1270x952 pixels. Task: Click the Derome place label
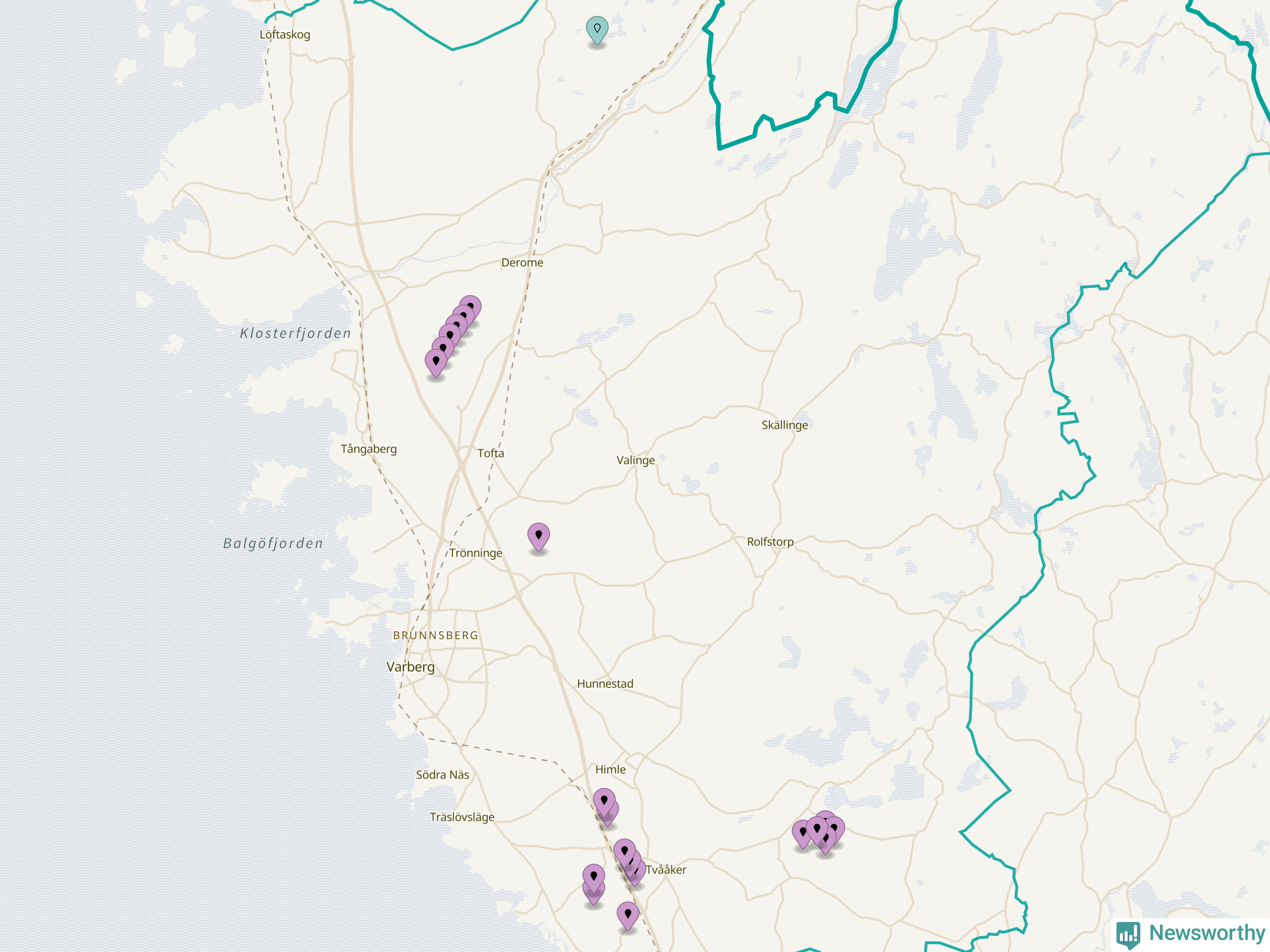click(x=522, y=263)
